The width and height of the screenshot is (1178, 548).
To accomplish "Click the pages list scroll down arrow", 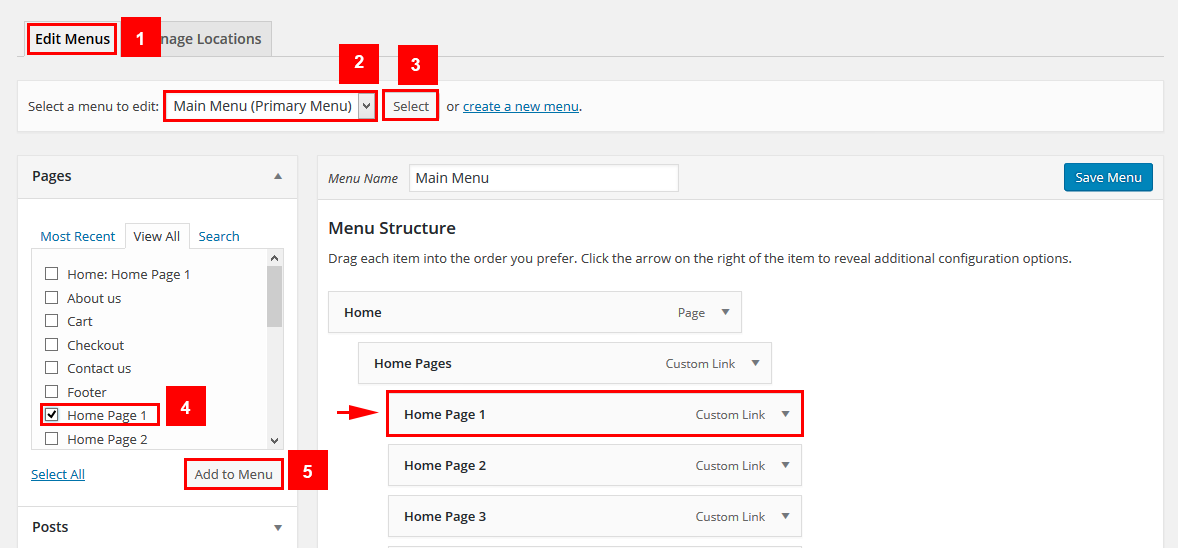I will pyautogui.click(x=275, y=440).
